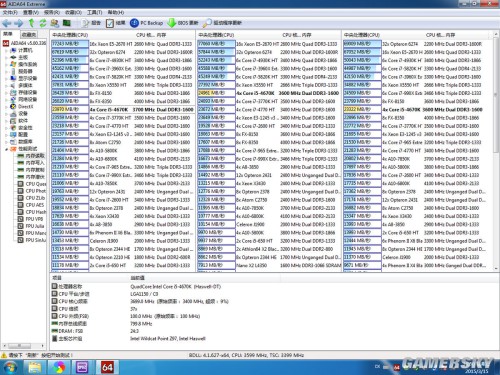The image size is (500, 375).
Task: Click the BIOS update green arrow icon
Action: (171, 23)
